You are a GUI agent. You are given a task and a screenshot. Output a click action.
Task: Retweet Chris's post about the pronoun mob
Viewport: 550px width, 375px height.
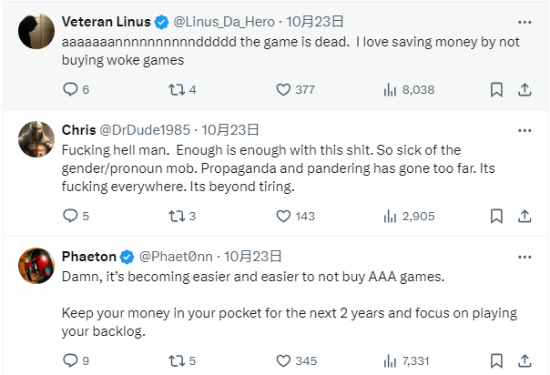coord(176,216)
